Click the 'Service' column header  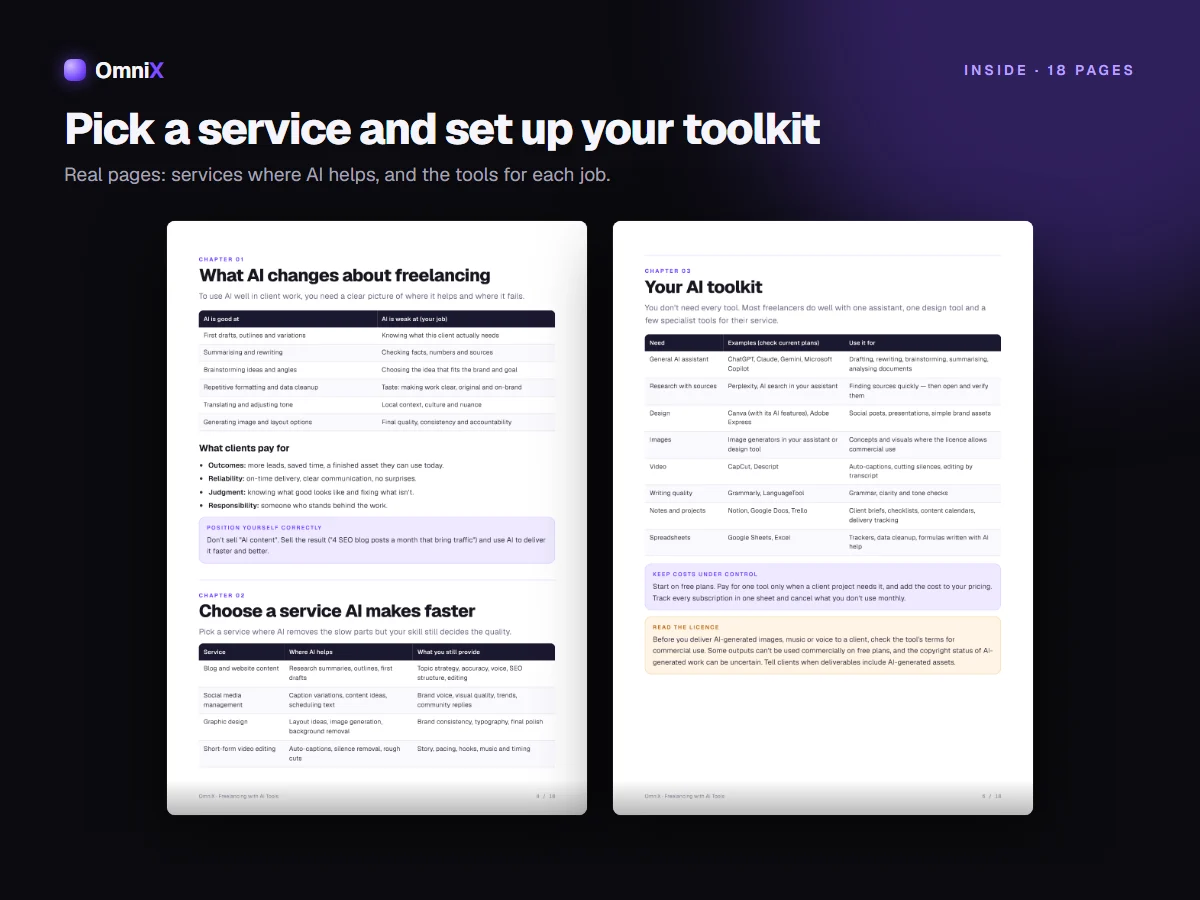click(242, 652)
